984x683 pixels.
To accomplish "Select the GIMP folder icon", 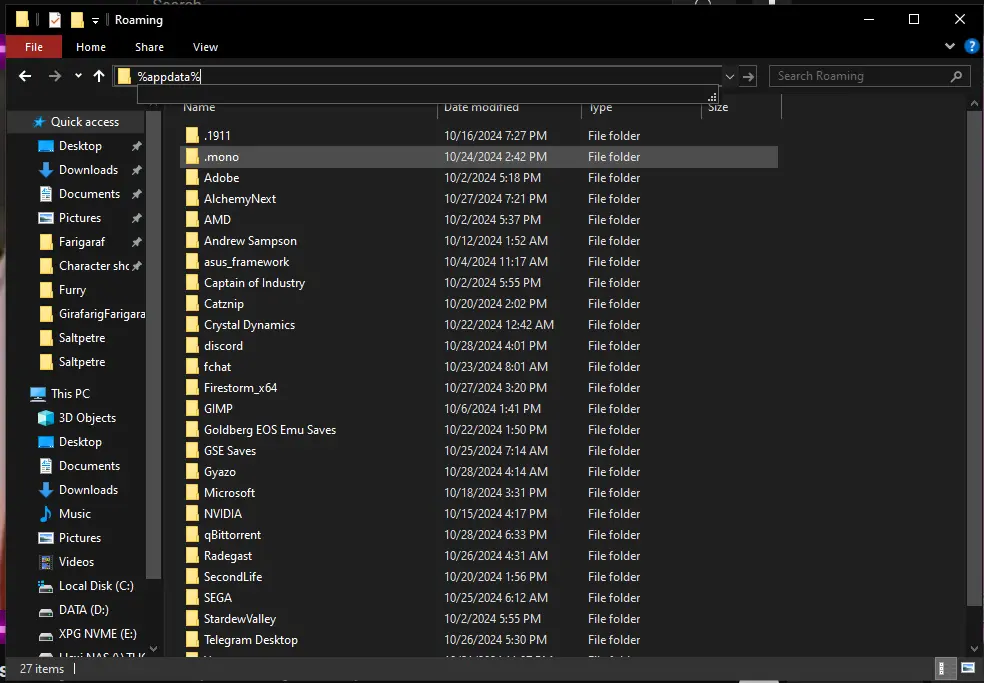I will pyautogui.click(x=192, y=409).
